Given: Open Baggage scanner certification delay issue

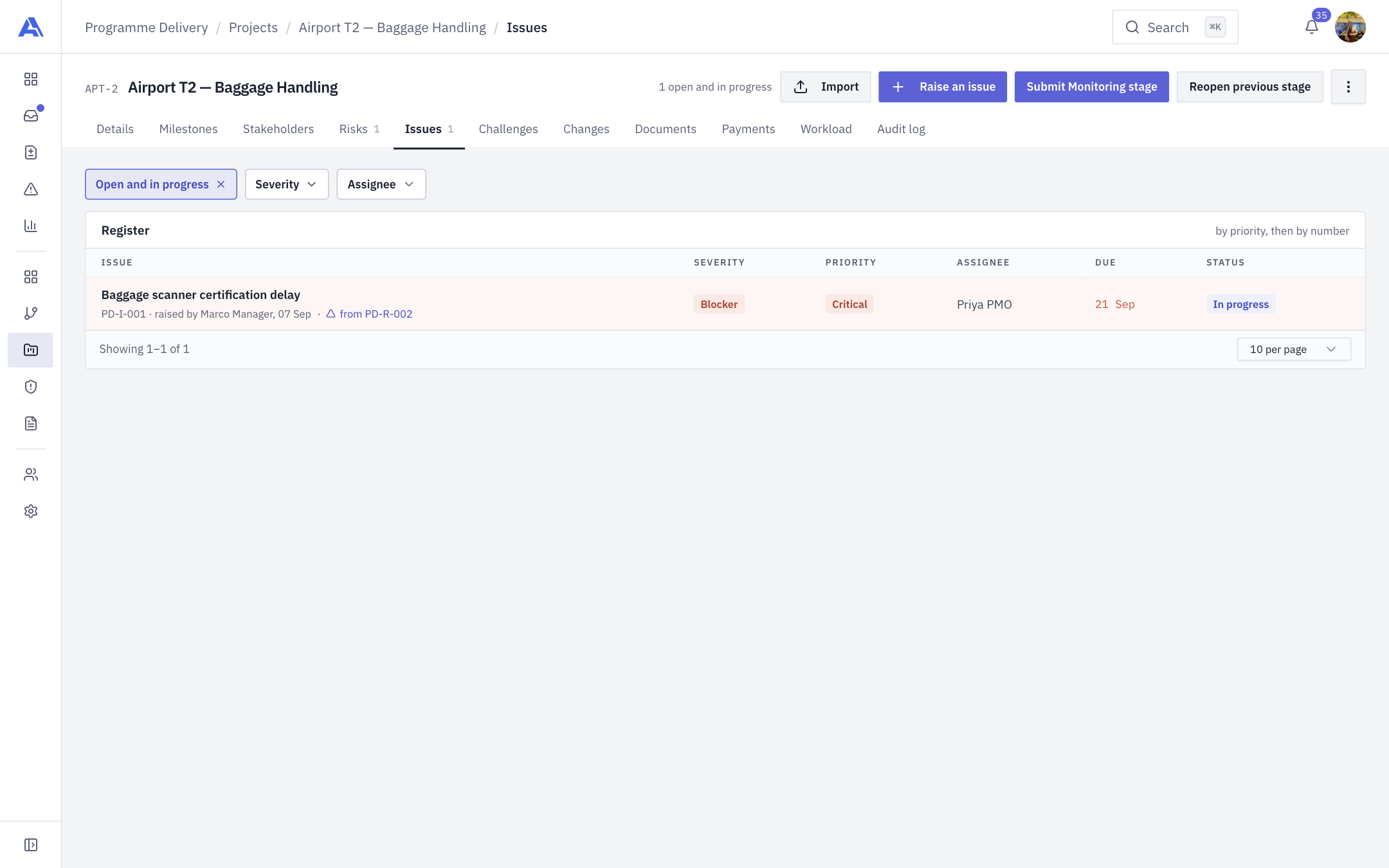Looking at the screenshot, I should (x=201, y=295).
